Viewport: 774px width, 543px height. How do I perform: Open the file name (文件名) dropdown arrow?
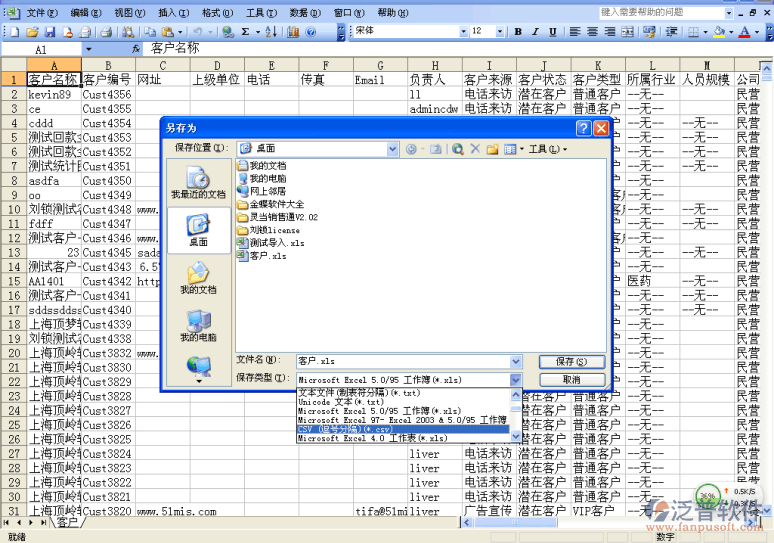[516, 360]
